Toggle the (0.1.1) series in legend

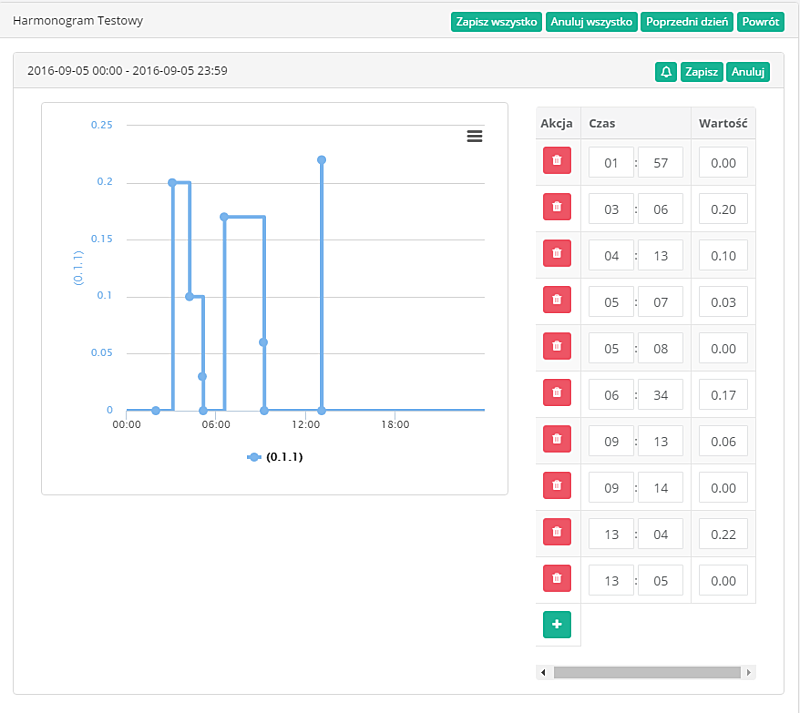(x=275, y=457)
